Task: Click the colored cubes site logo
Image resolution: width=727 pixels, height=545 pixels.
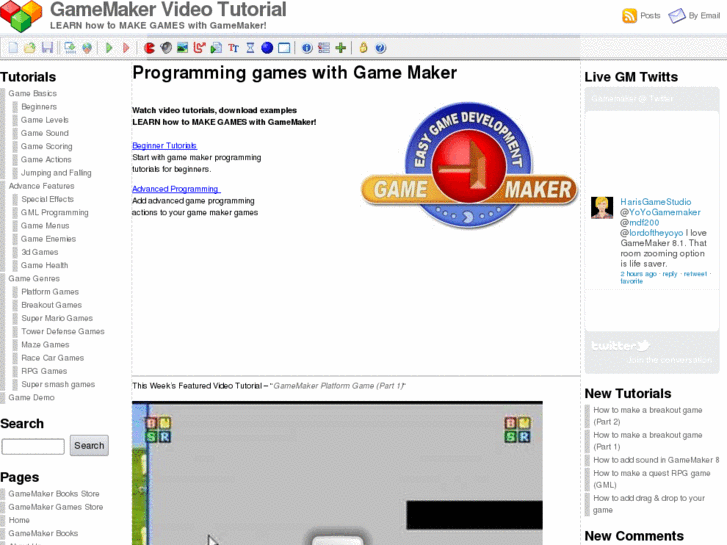Action: [21, 16]
